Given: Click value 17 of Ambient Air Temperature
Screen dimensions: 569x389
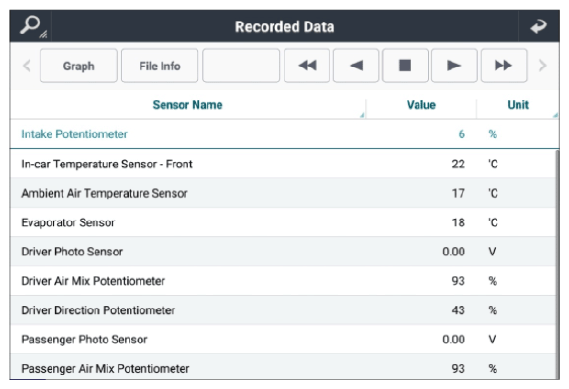Looking at the screenshot, I should [x=458, y=193].
